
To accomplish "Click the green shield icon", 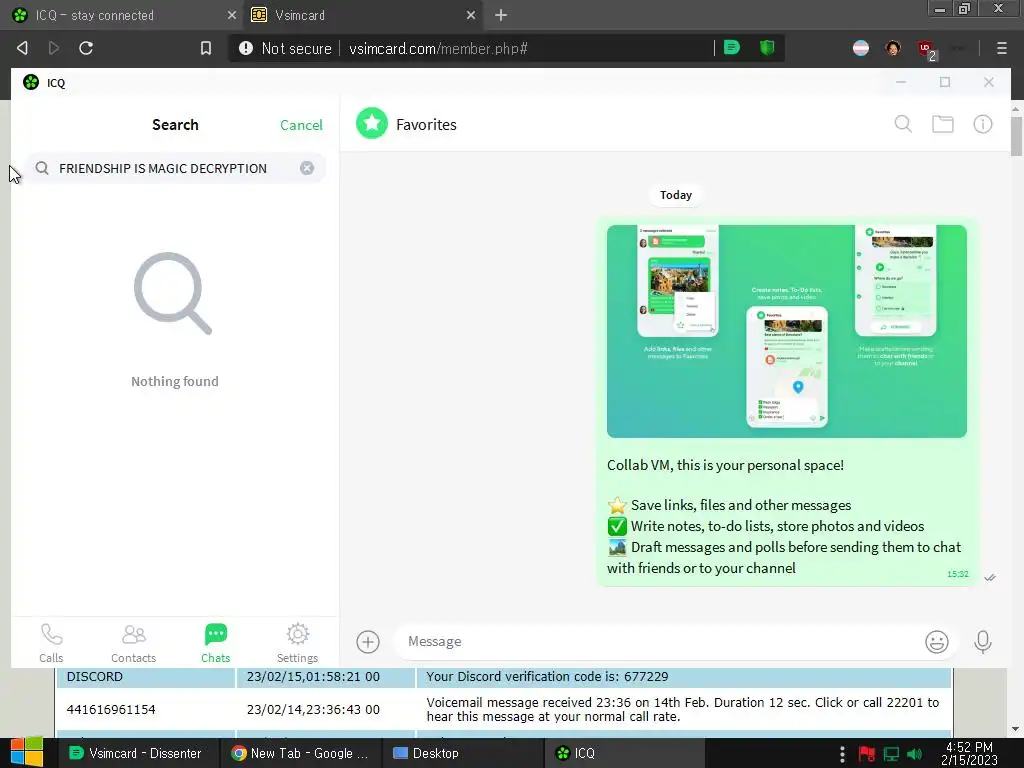I will 767,48.
